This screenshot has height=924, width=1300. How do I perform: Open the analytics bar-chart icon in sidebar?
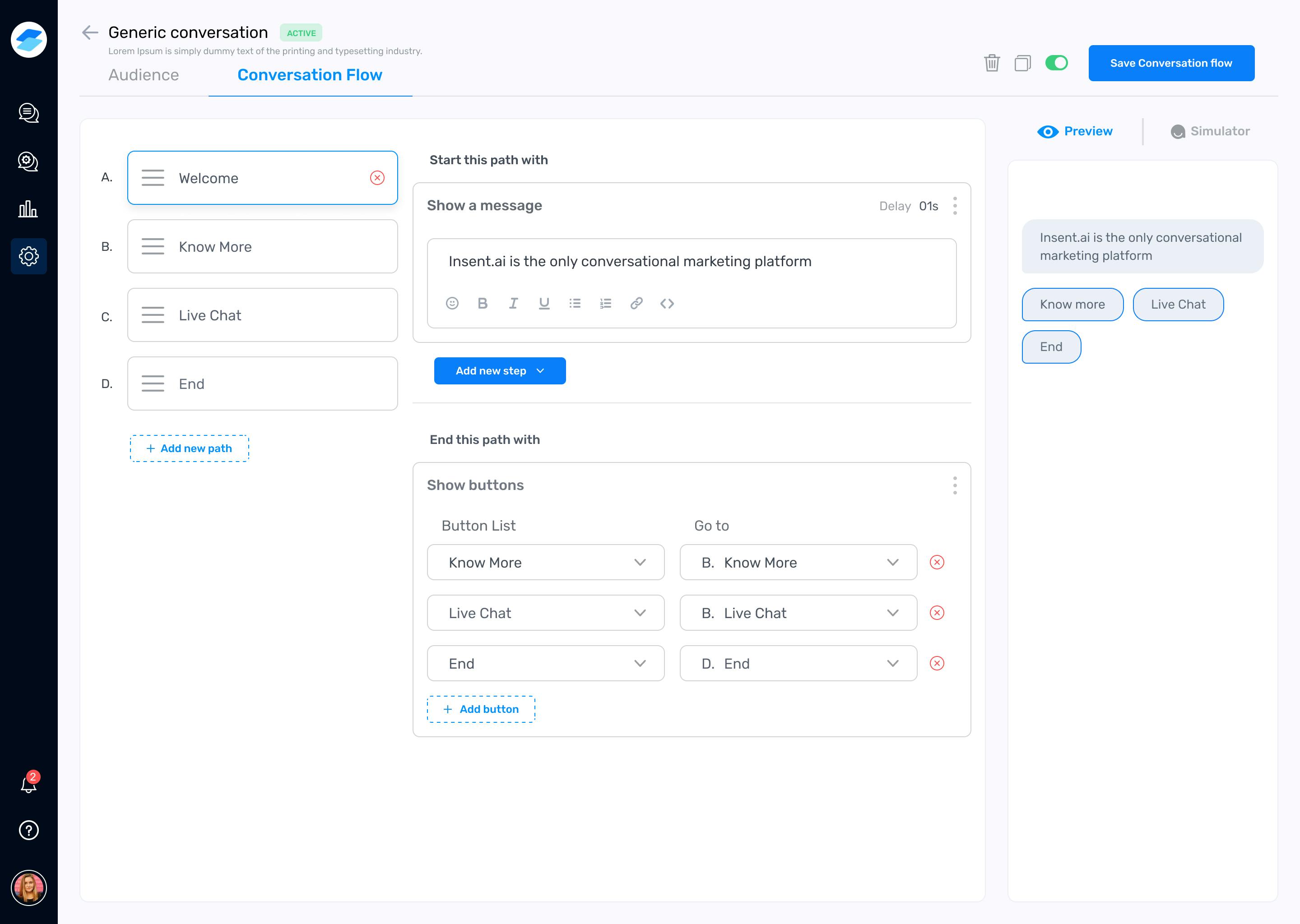(28, 209)
